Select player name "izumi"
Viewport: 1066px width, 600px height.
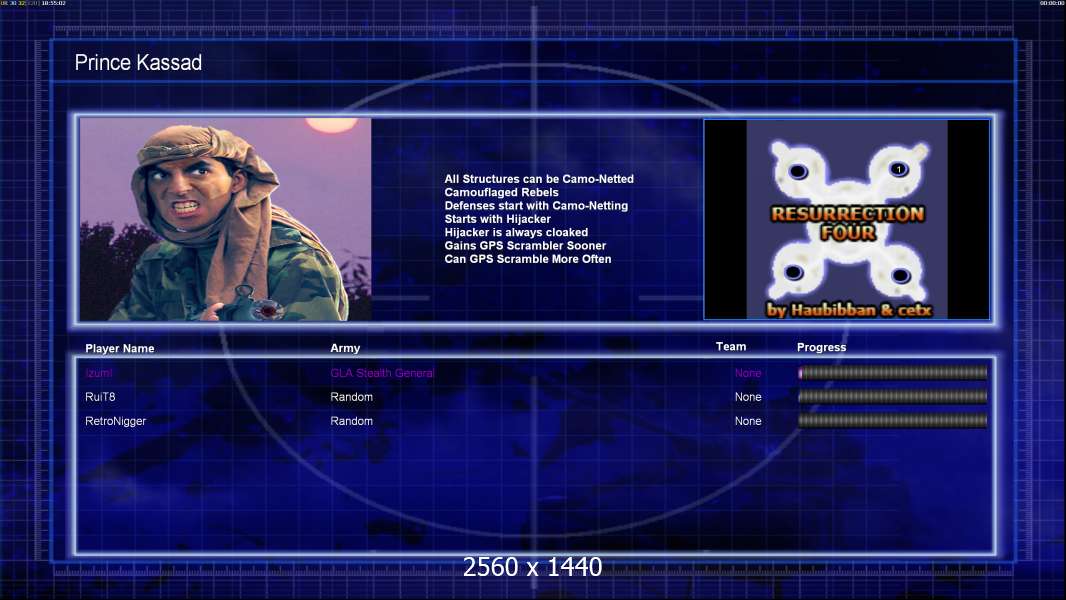(99, 373)
